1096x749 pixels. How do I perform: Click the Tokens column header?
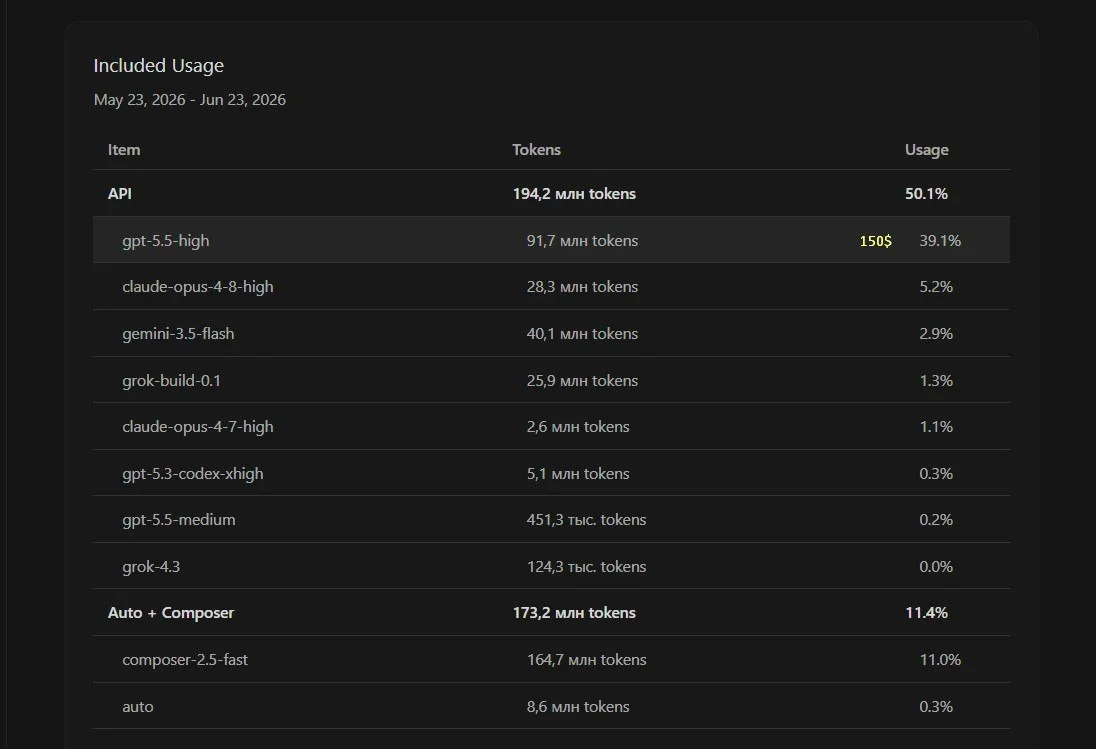click(536, 150)
